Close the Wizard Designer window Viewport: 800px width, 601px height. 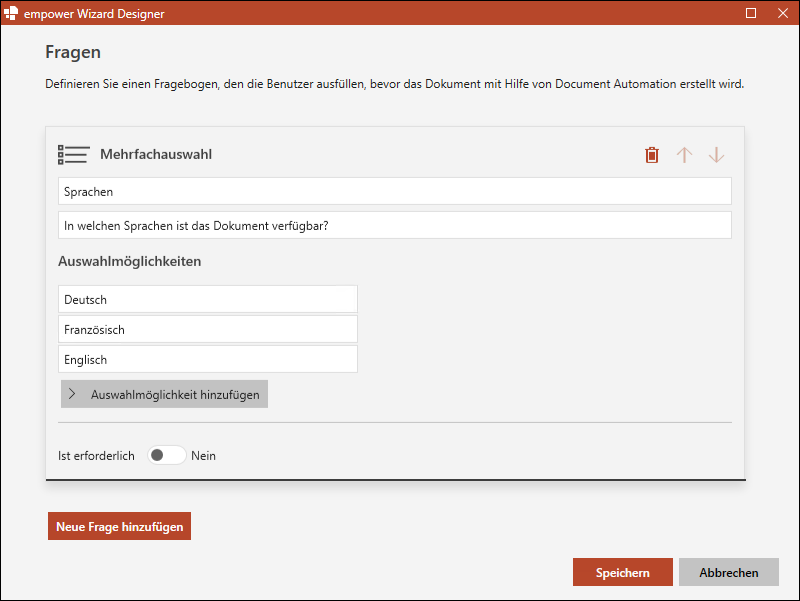pos(783,13)
